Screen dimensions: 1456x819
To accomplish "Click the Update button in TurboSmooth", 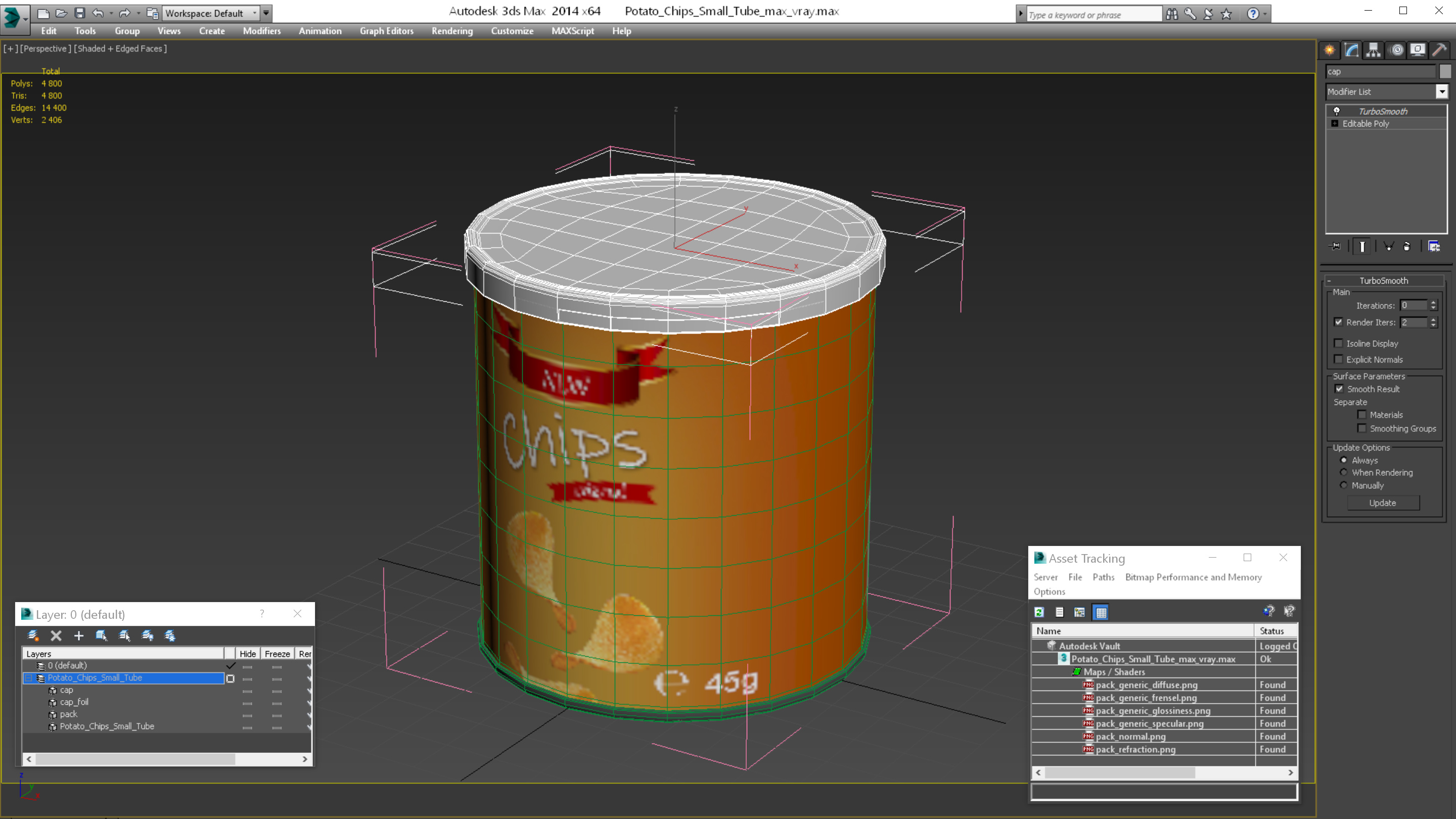I will tap(1383, 503).
